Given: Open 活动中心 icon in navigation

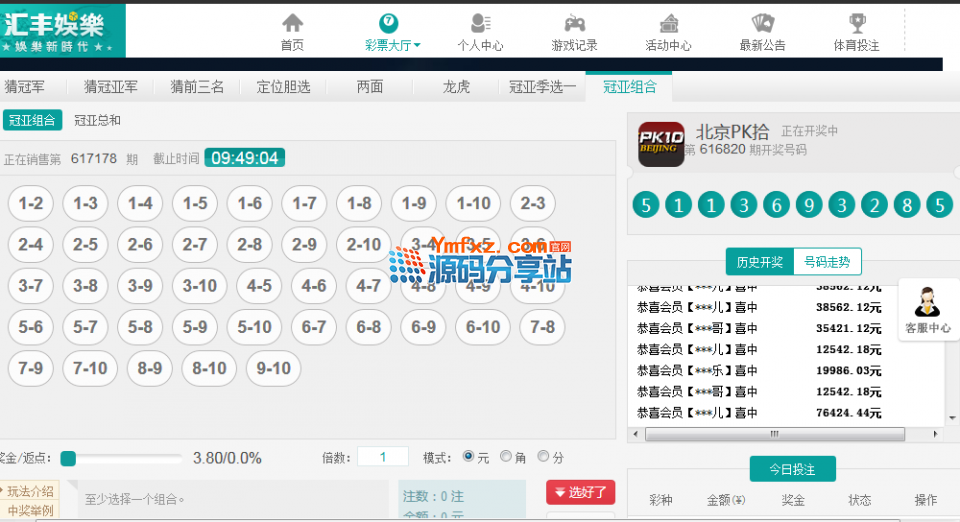Looking at the screenshot, I should pos(668,23).
